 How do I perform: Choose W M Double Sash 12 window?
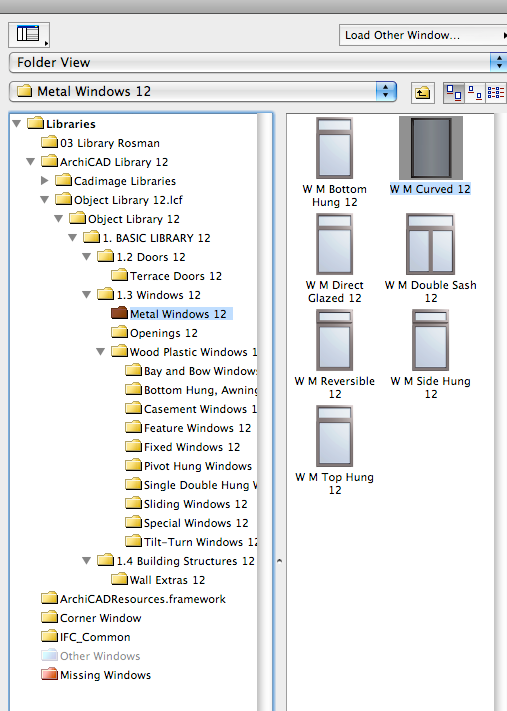430,258
